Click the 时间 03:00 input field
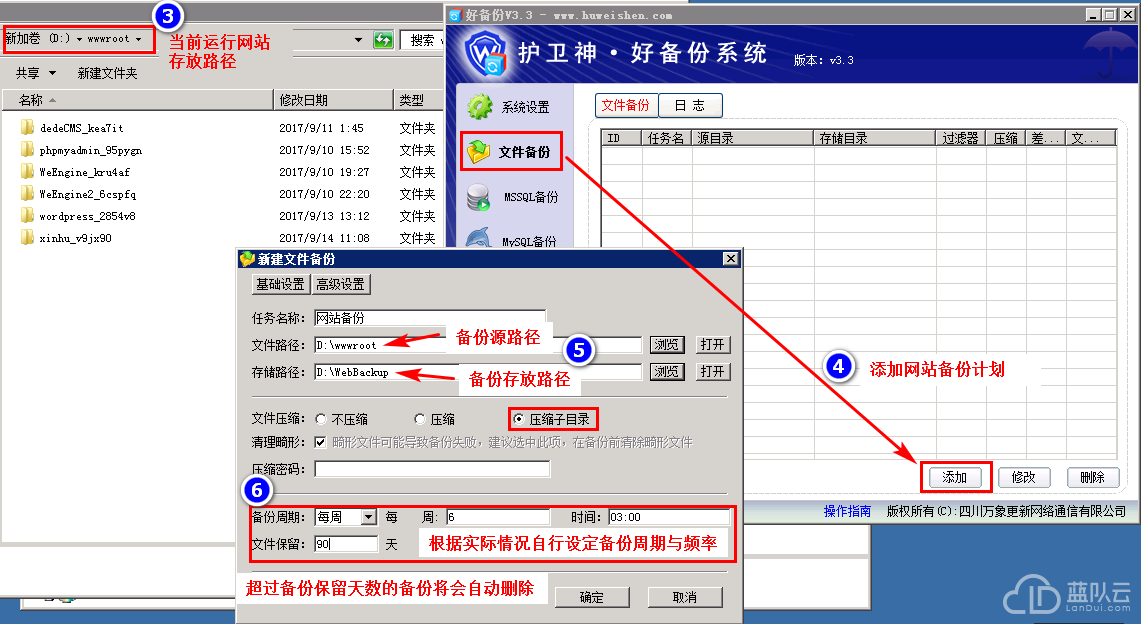1141x624 pixels. 669,517
